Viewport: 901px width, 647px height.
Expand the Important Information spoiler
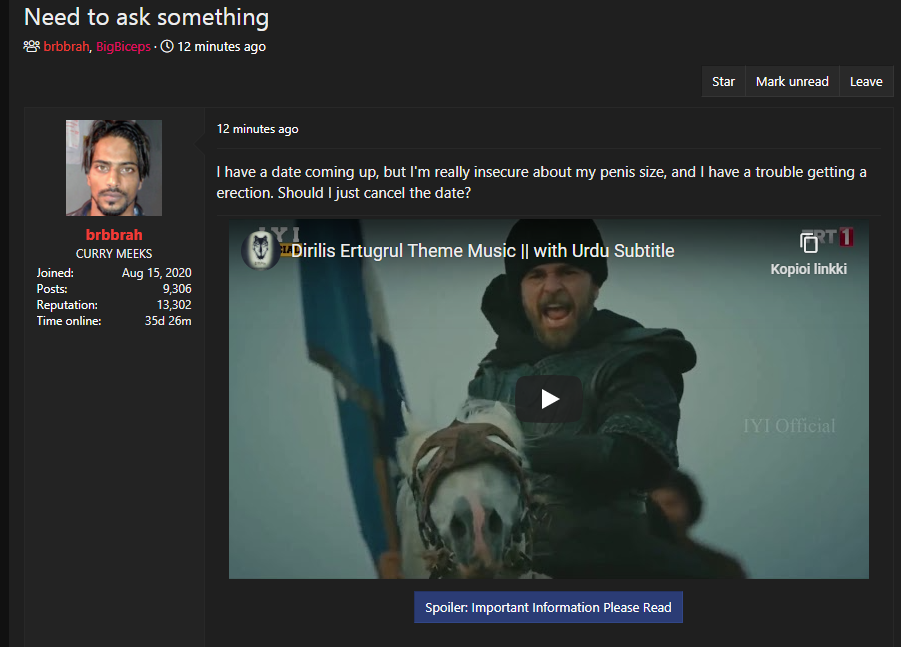click(548, 607)
